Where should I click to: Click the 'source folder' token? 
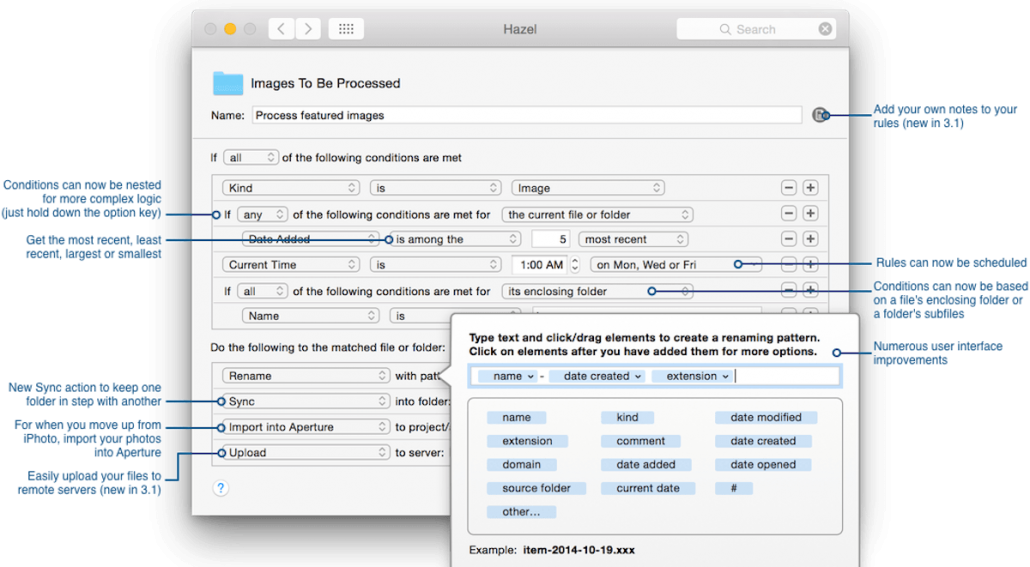coord(536,488)
